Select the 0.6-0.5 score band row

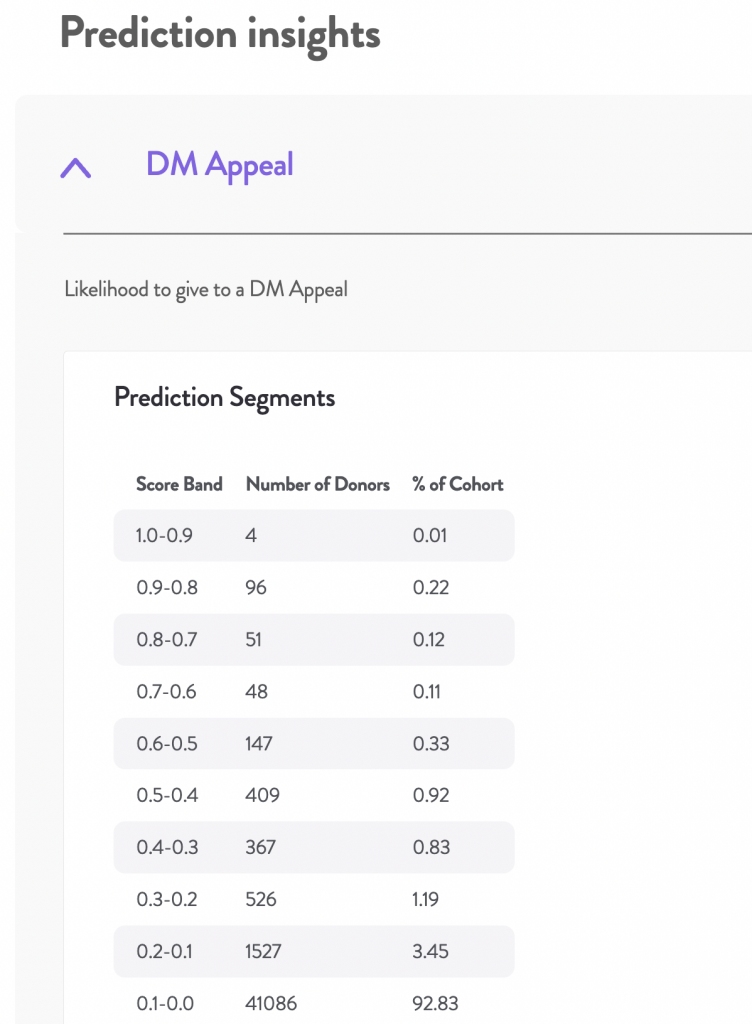pyautogui.click(x=314, y=743)
